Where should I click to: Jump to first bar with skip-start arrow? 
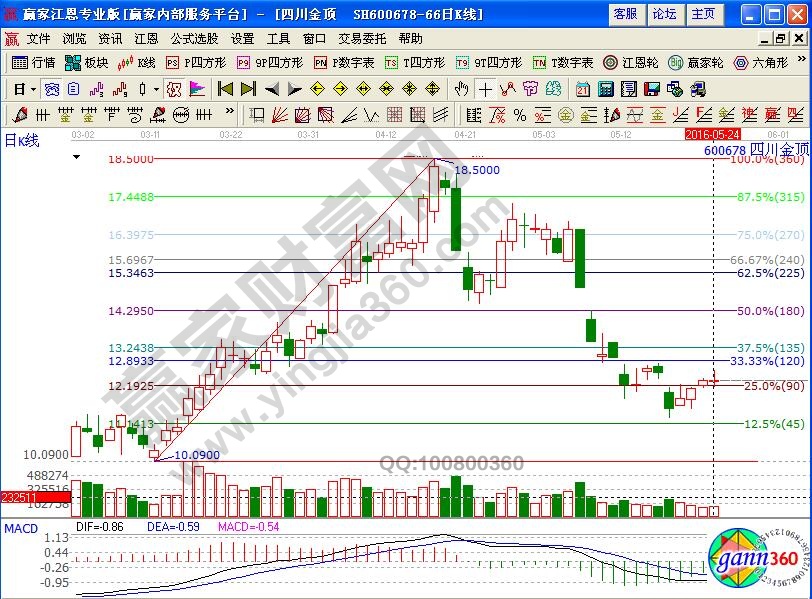[225, 88]
